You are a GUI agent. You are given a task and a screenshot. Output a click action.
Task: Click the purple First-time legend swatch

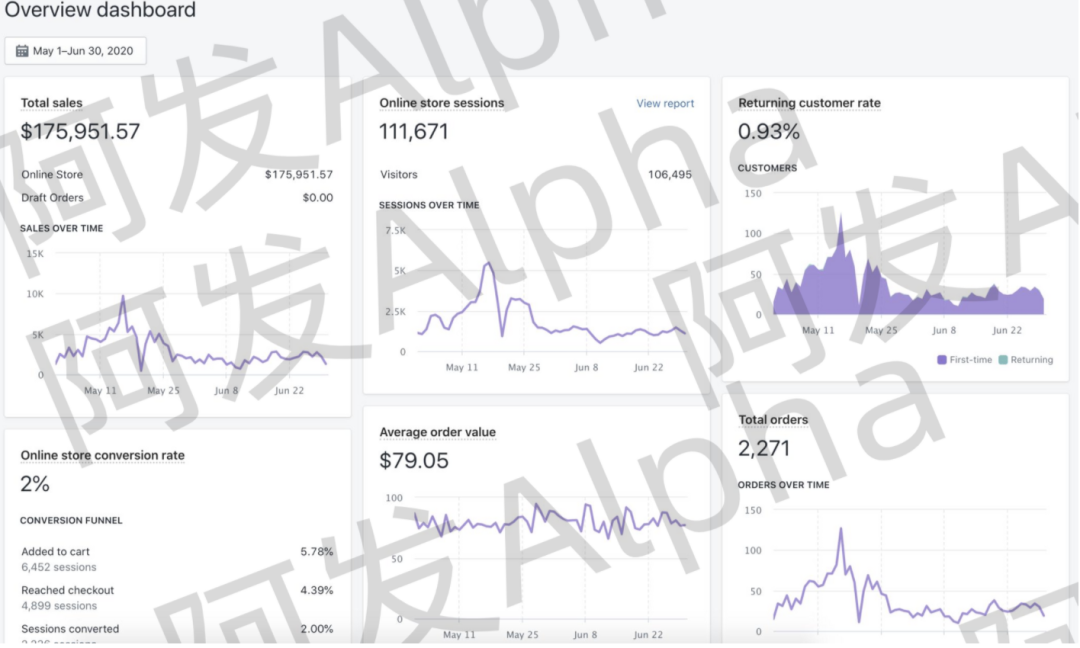[942, 360]
